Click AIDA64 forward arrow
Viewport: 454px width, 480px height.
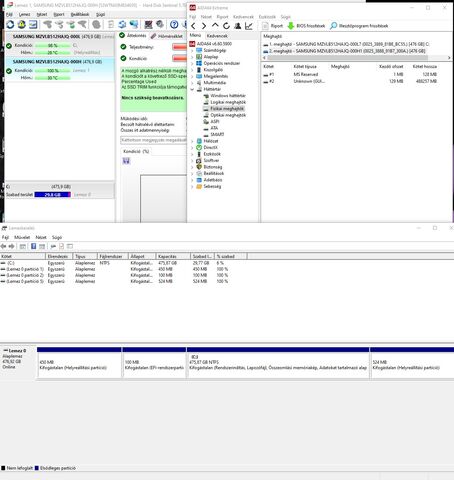pyautogui.click(x=204, y=26)
